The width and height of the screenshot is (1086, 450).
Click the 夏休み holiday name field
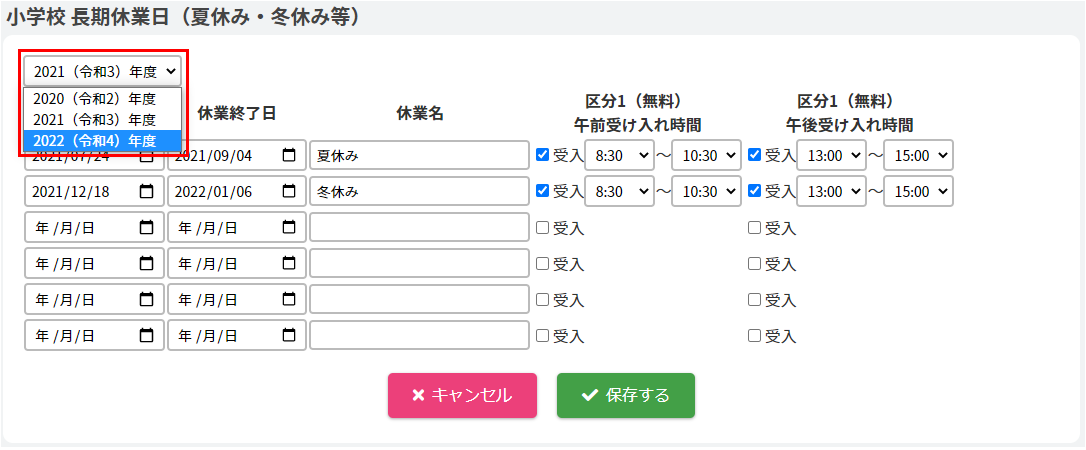(x=419, y=156)
